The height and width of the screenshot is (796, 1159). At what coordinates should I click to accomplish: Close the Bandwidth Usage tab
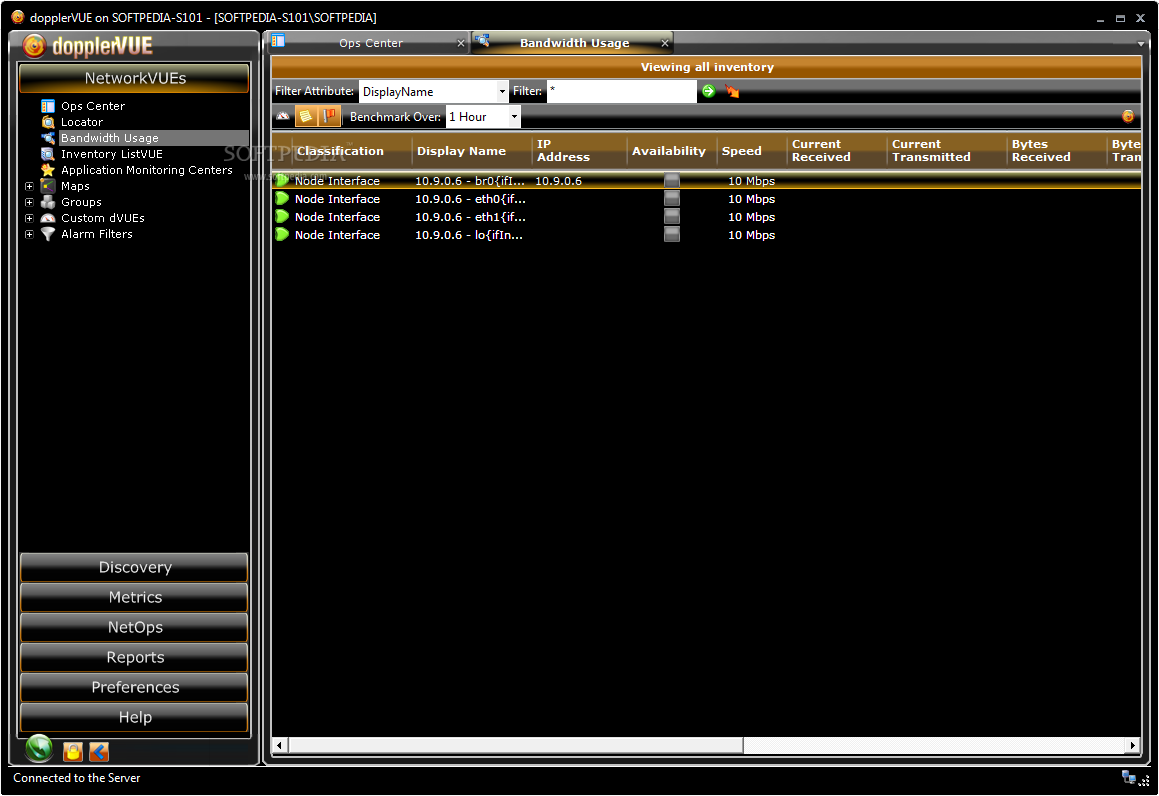pyautogui.click(x=665, y=44)
